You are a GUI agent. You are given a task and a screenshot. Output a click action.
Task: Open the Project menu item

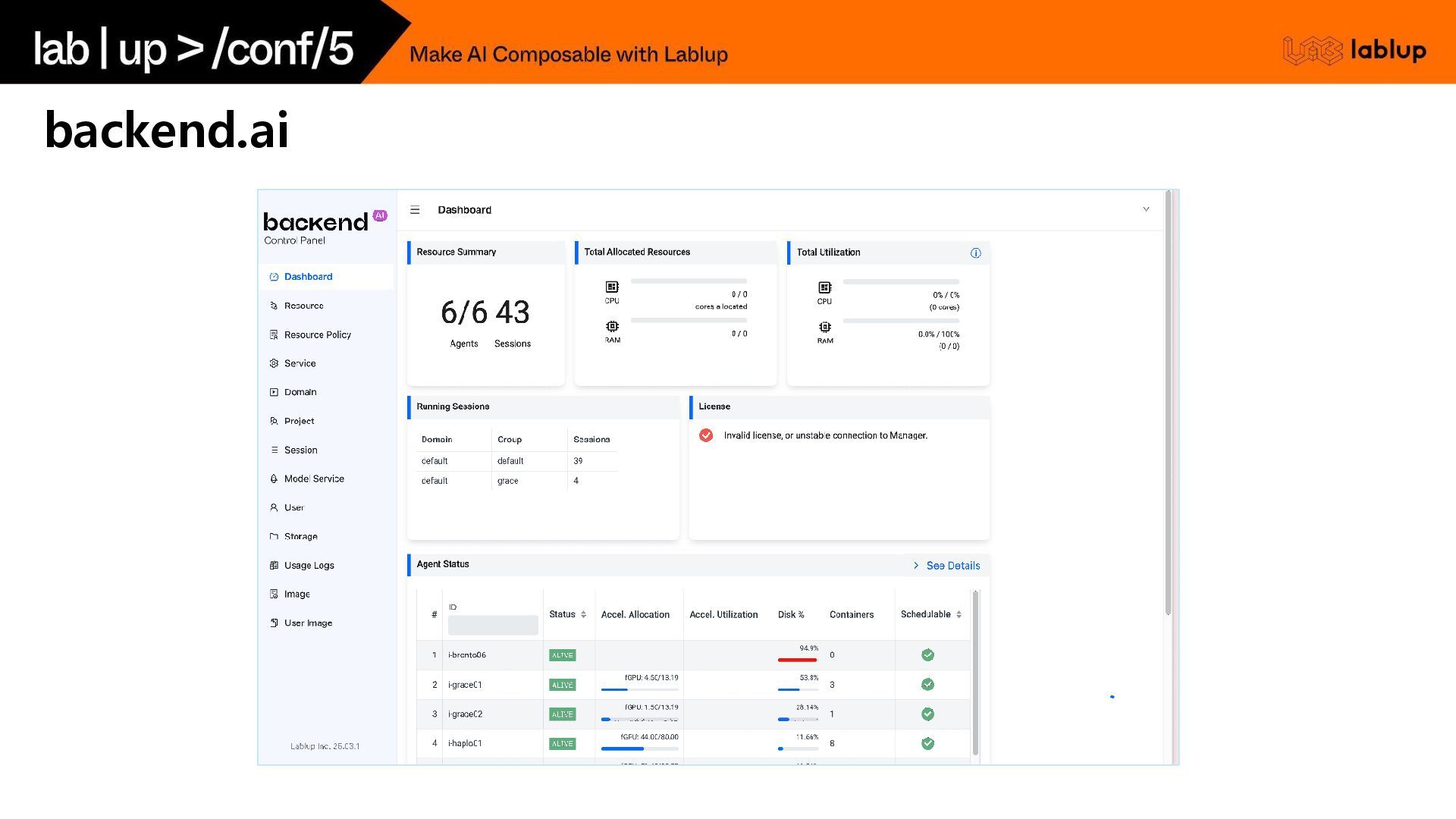click(x=299, y=422)
